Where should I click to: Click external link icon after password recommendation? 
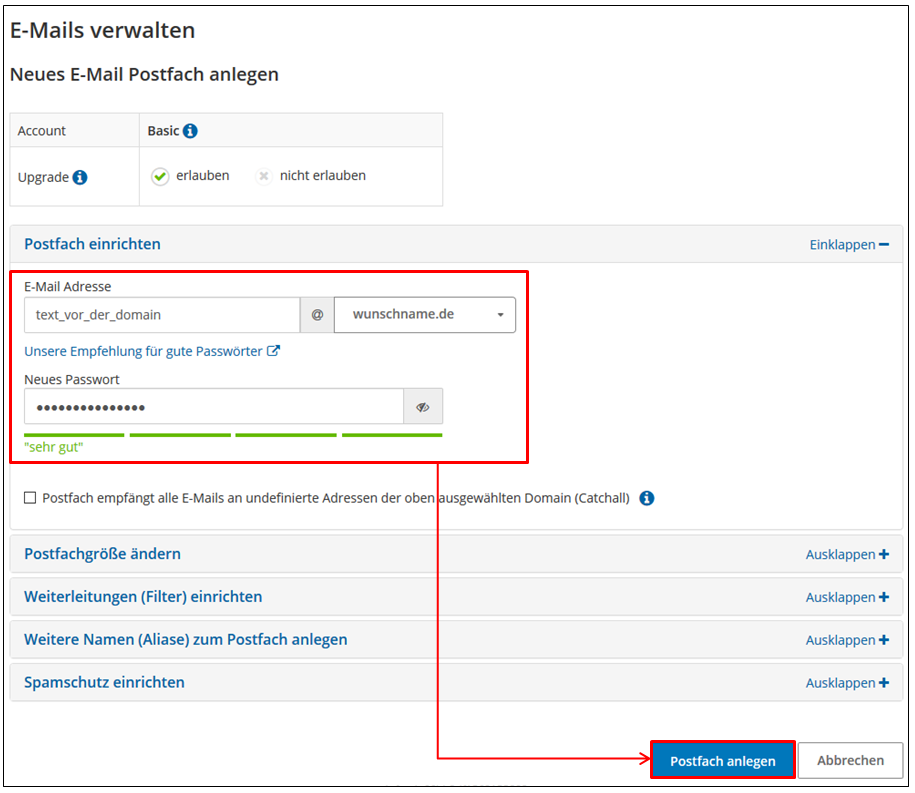point(273,351)
